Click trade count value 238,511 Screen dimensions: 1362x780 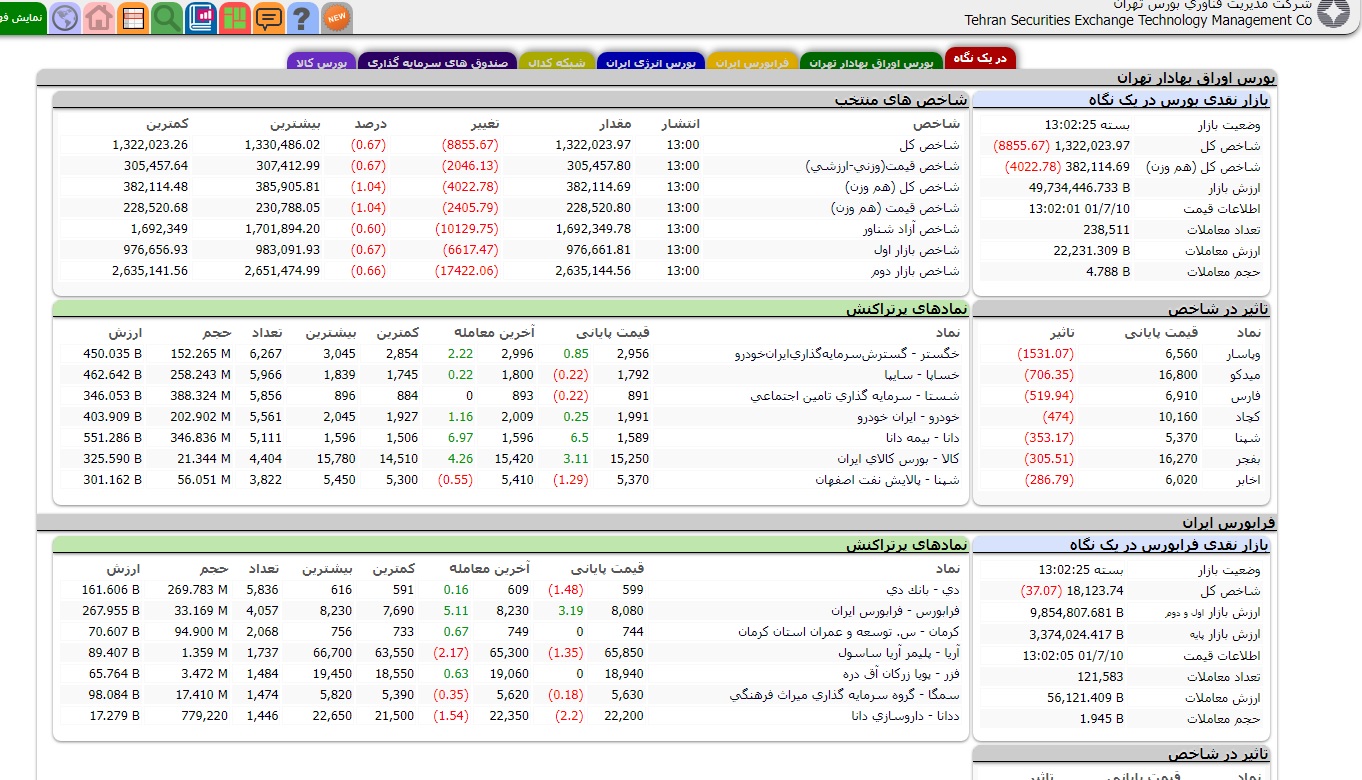coord(1106,230)
